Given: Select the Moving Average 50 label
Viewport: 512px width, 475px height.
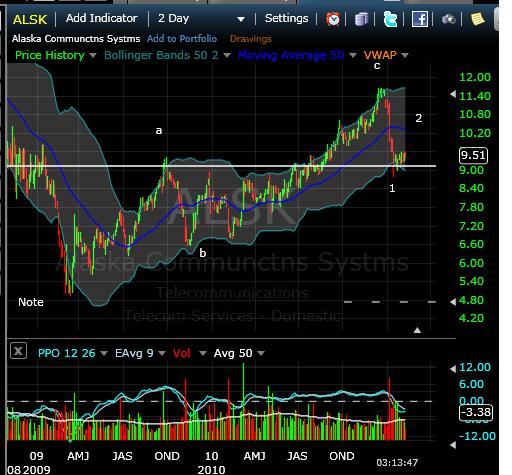Looking at the screenshot, I should point(291,55).
